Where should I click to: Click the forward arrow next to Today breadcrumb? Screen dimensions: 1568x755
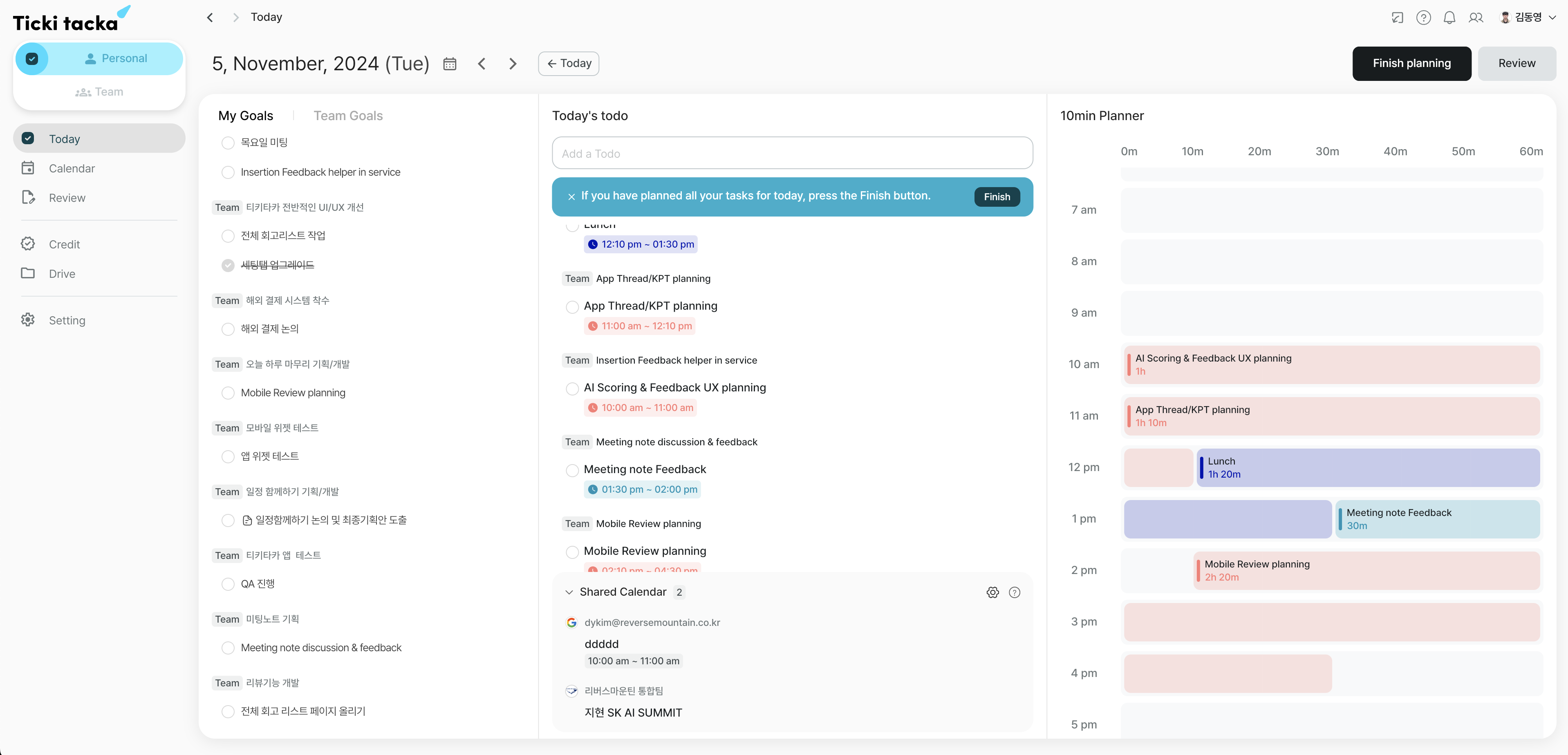click(235, 17)
